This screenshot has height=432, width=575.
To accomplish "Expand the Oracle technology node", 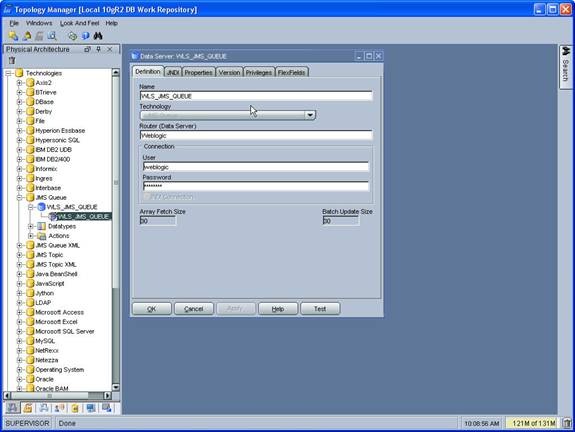I will [19, 379].
